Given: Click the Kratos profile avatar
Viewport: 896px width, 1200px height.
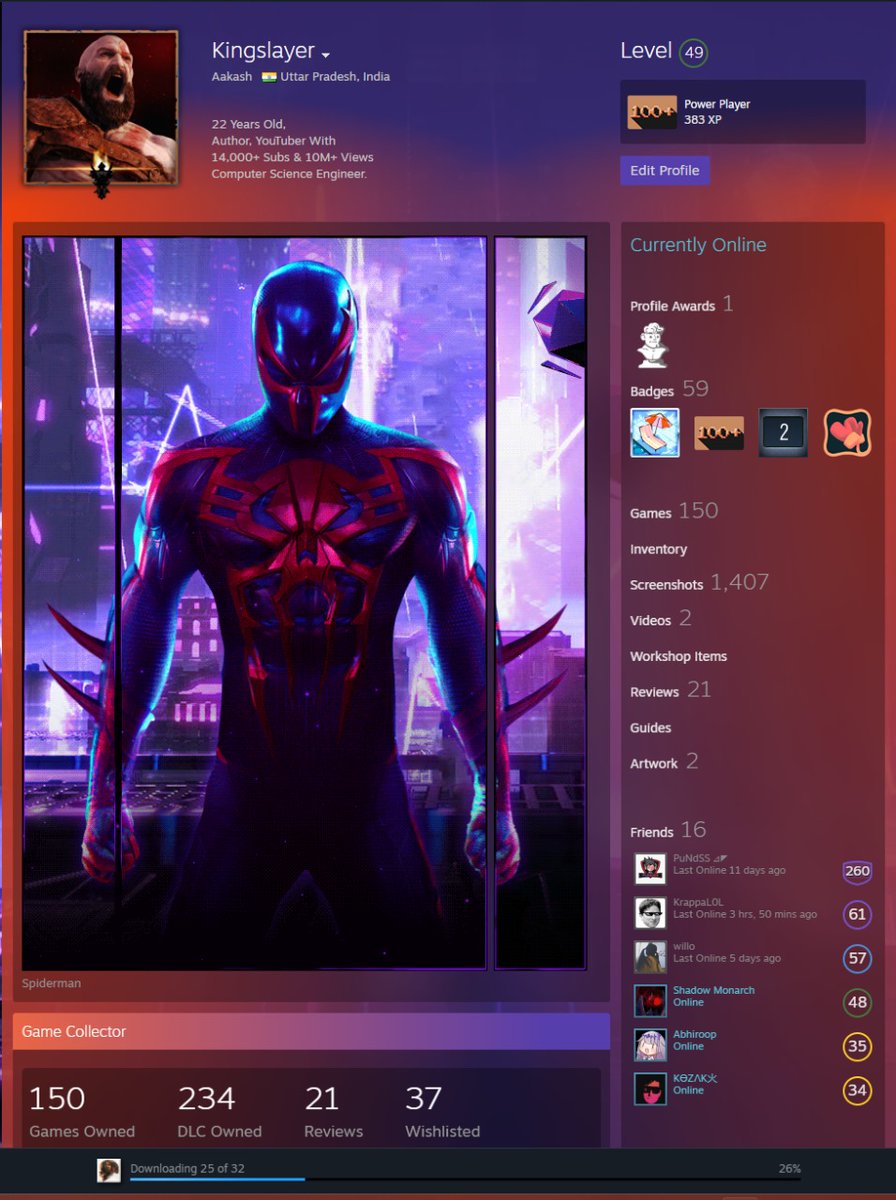Looking at the screenshot, I should click(x=101, y=108).
